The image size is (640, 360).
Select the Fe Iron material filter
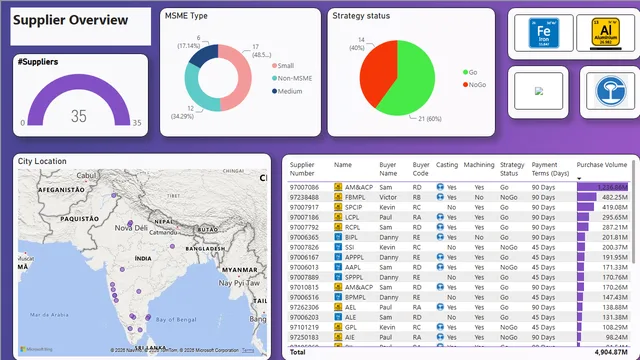(544, 33)
